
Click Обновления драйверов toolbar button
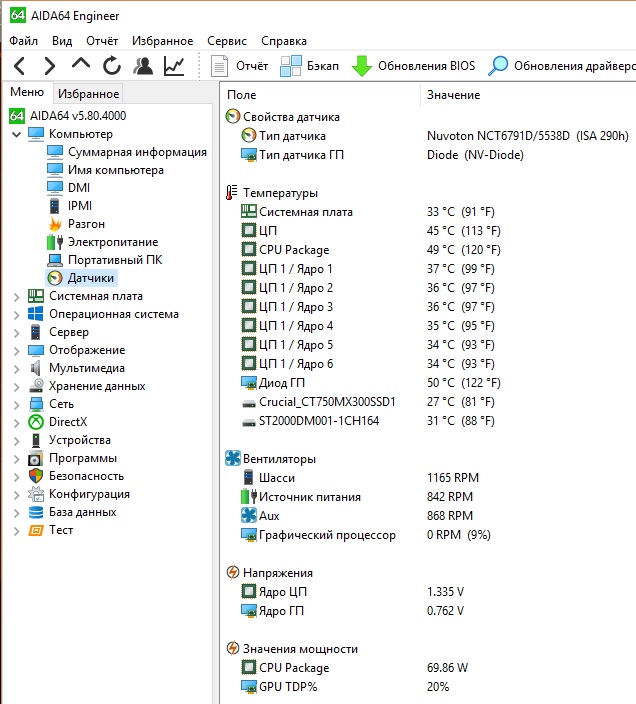point(561,66)
